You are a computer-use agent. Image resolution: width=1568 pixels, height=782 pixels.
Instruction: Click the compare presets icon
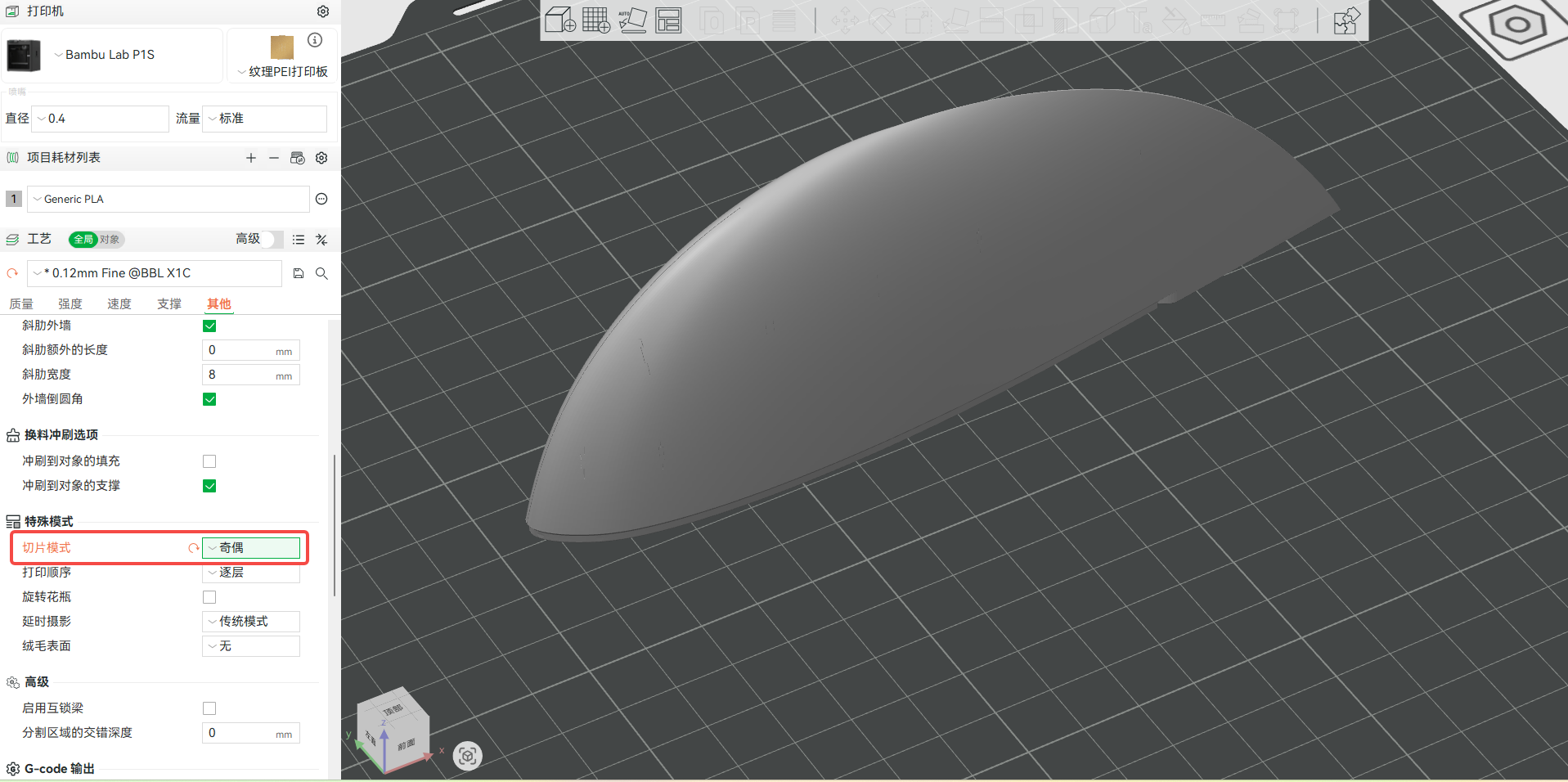(x=321, y=240)
